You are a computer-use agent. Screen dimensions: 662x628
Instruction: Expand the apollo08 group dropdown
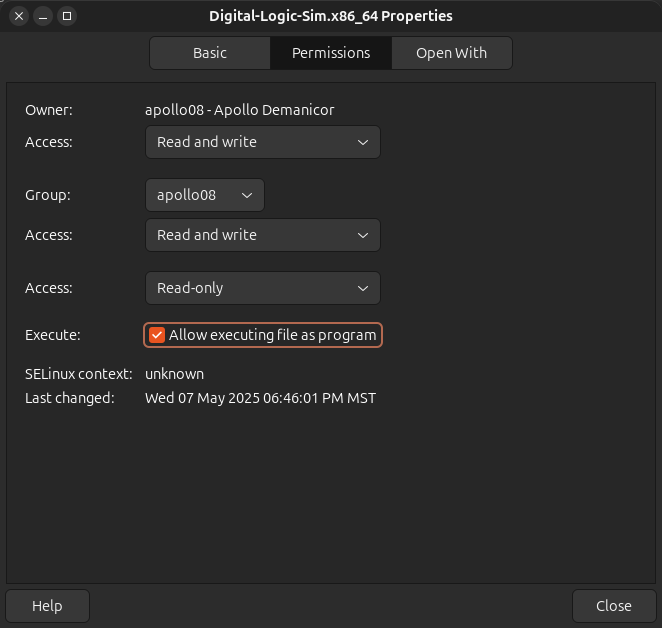click(x=204, y=195)
